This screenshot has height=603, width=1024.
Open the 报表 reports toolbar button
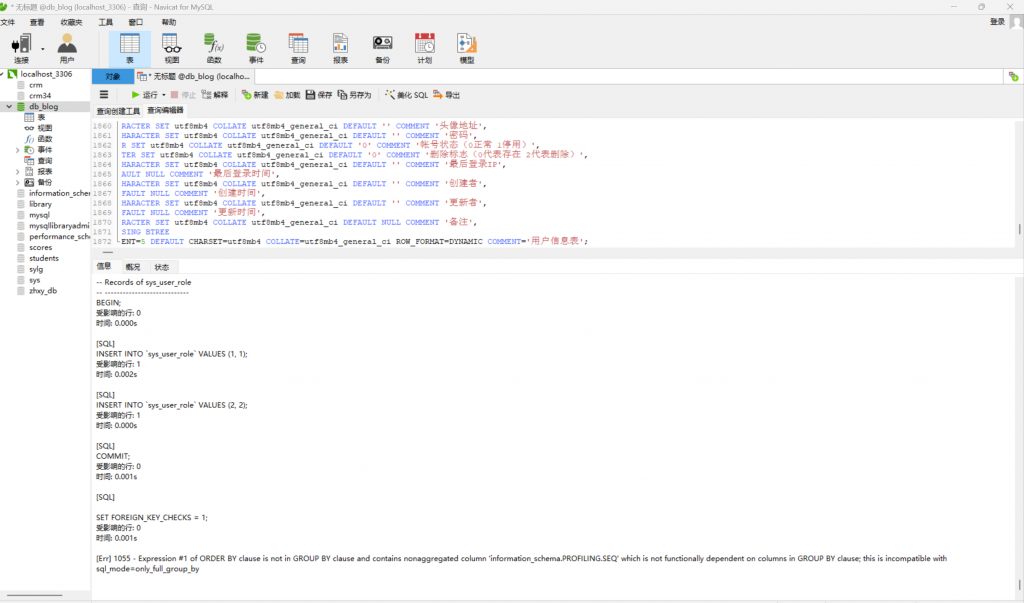point(340,48)
